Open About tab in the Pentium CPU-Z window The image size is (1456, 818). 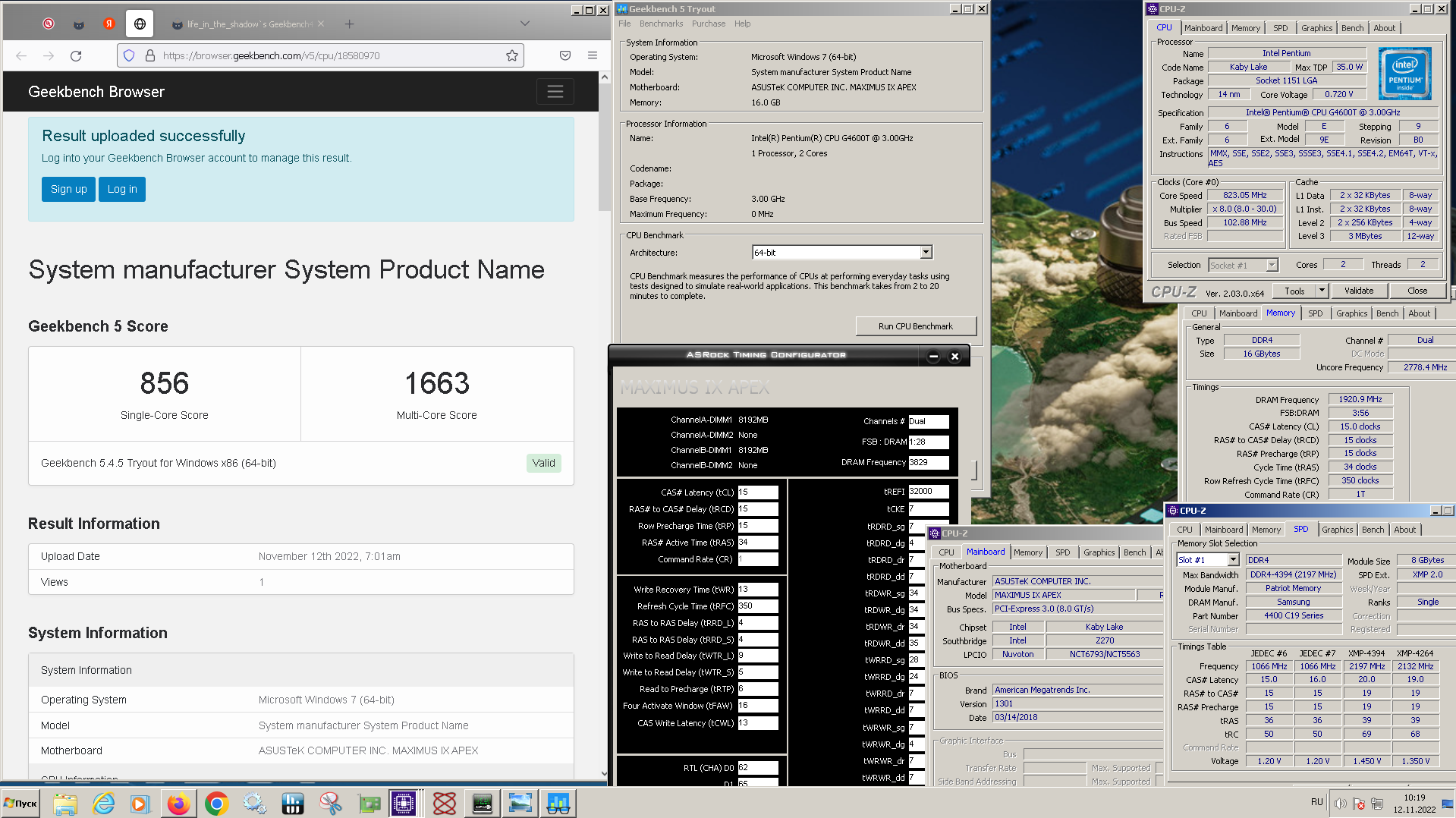(x=1384, y=28)
